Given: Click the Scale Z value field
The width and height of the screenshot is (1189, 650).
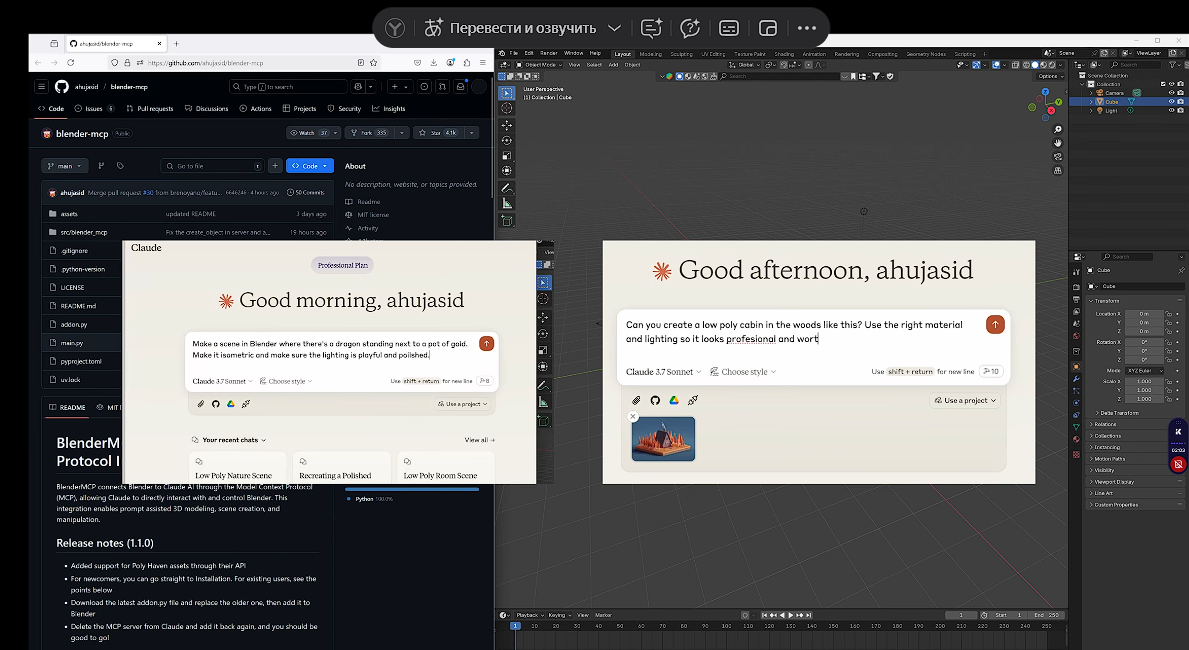Looking at the screenshot, I should pos(1144,399).
